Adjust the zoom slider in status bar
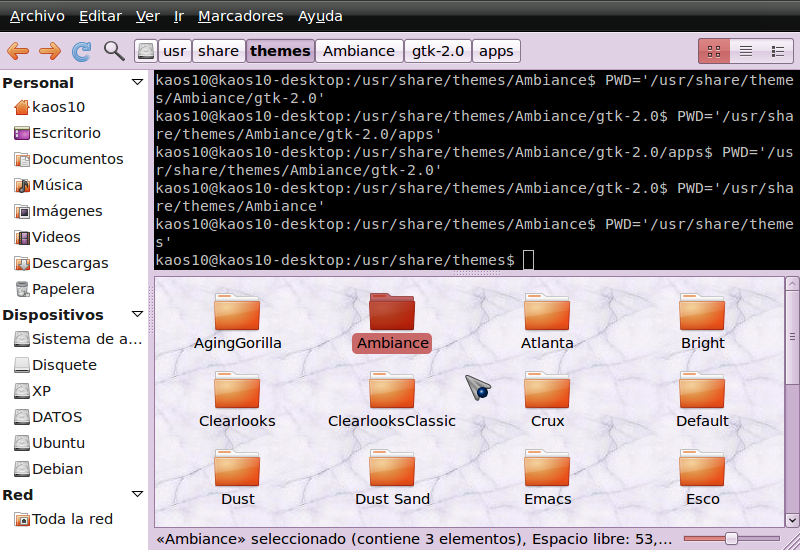The height and width of the screenshot is (550, 800). 732,539
